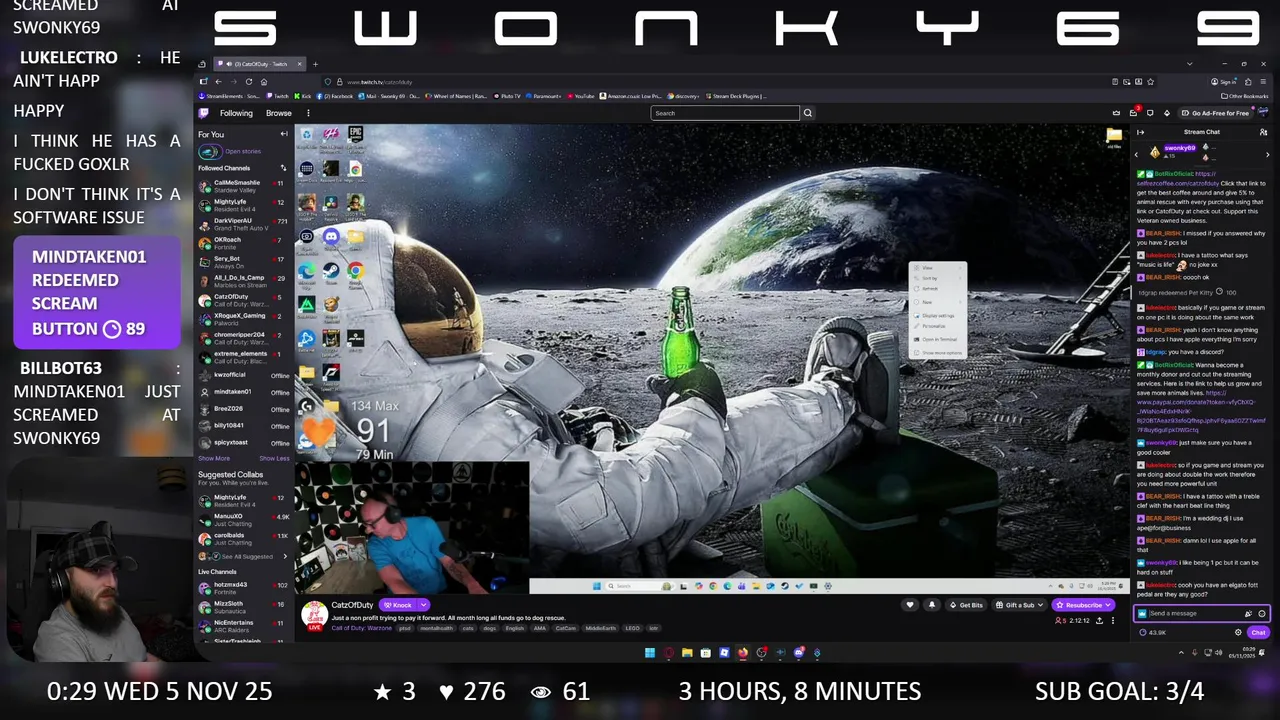This screenshot has width=1280, height=720.
Task: Go to browser home page
Action: [264, 82]
